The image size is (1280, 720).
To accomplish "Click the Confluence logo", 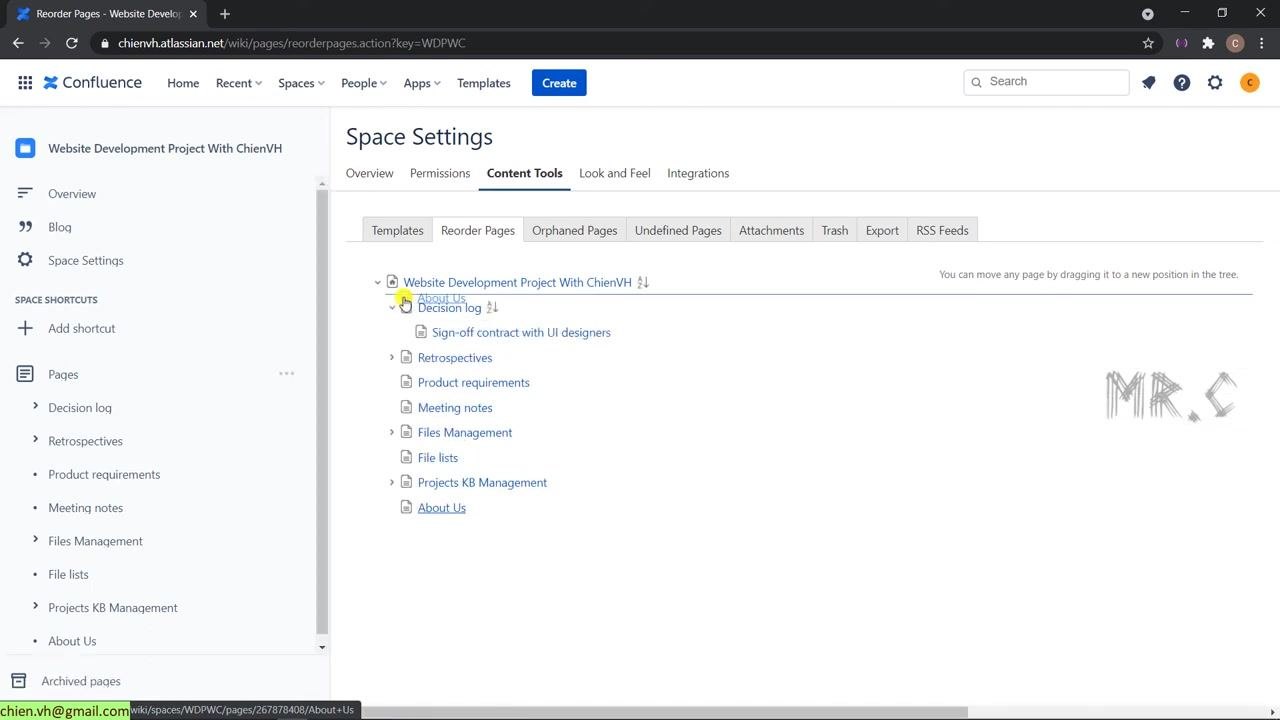I will [x=93, y=83].
